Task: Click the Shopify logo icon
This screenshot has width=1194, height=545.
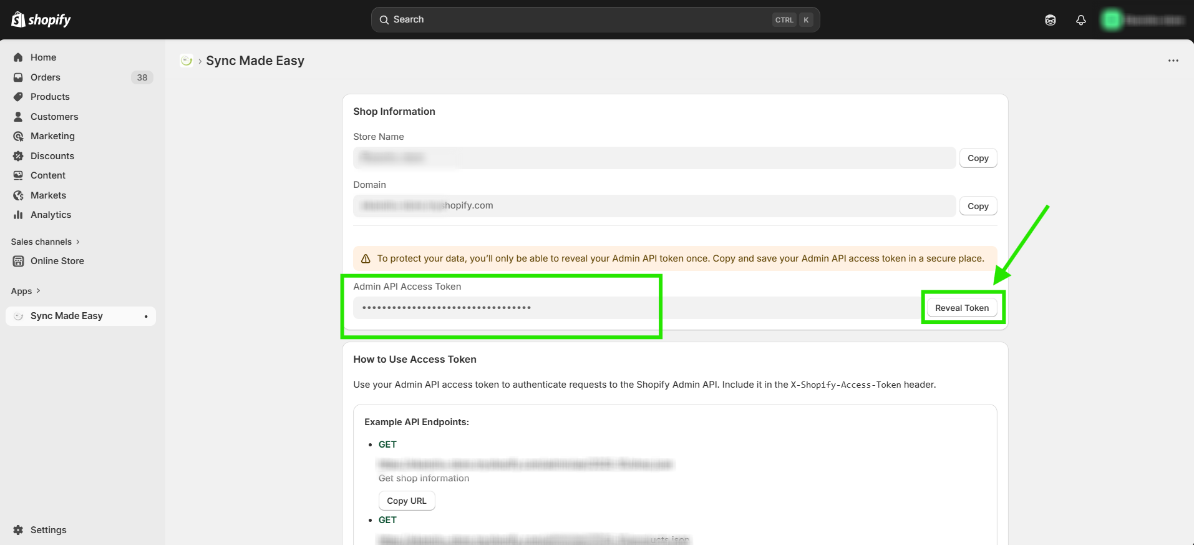Action: pyautogui.click(x=17, y=19)
